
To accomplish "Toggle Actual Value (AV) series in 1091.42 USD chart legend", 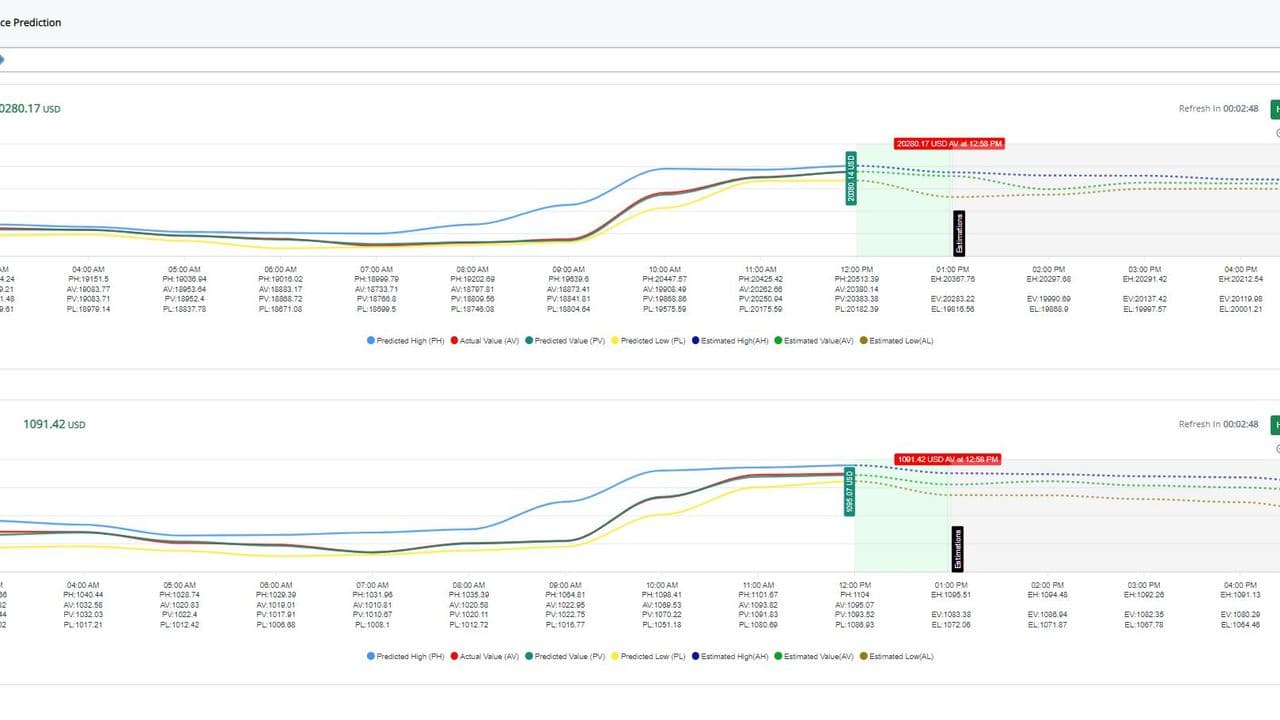I will coord(484,657).
